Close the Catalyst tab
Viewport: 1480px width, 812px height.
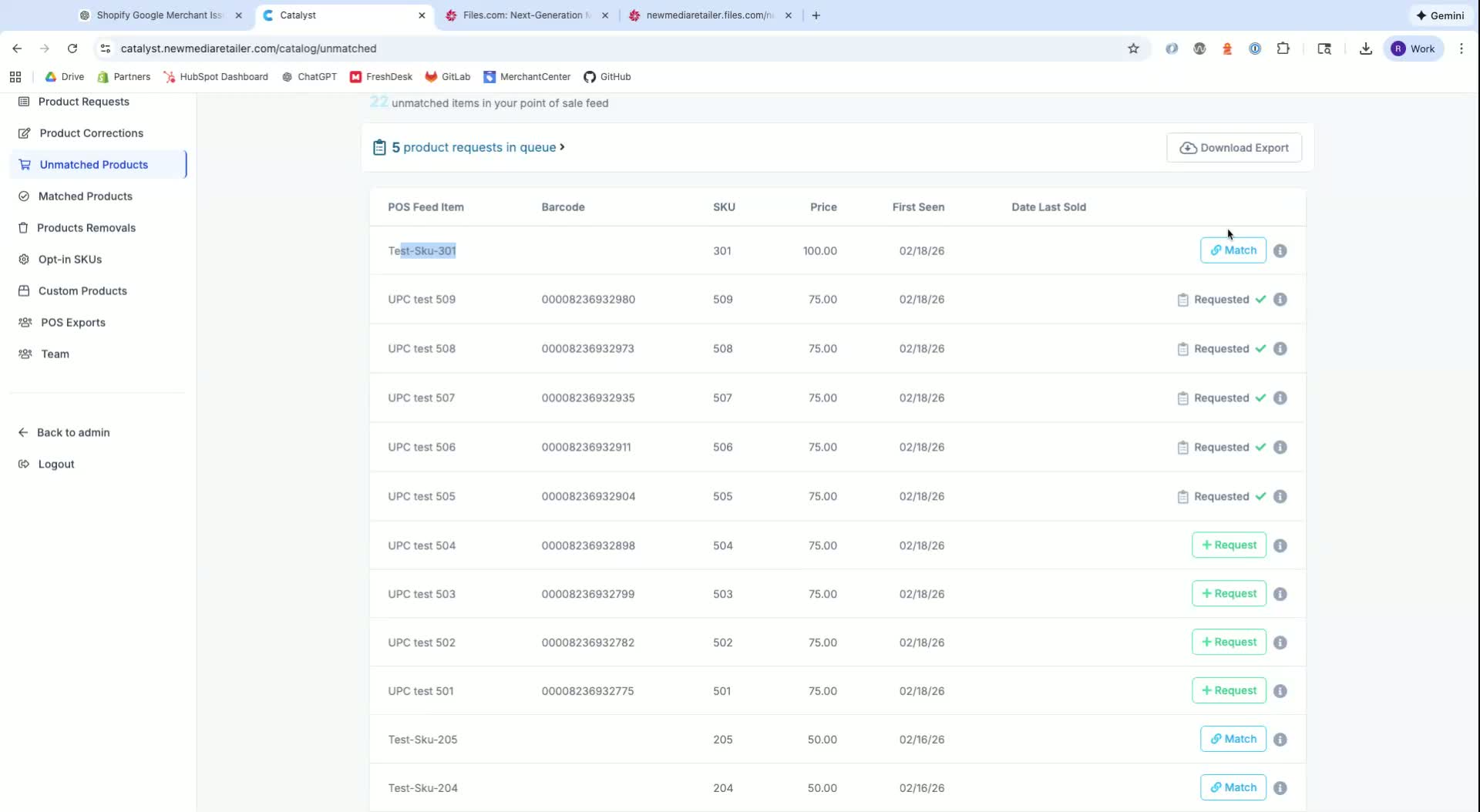(x=422, y=15)
